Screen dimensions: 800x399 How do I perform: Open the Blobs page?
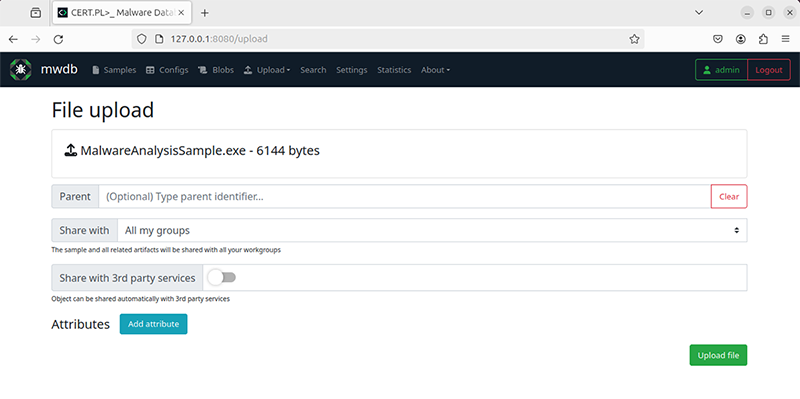(x=216, y=70)
